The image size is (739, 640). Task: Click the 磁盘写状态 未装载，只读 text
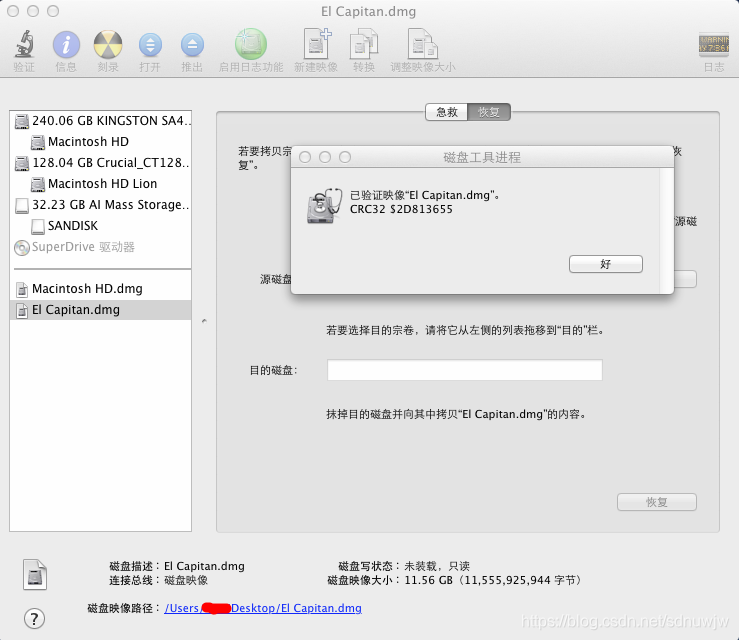[404, 566]
